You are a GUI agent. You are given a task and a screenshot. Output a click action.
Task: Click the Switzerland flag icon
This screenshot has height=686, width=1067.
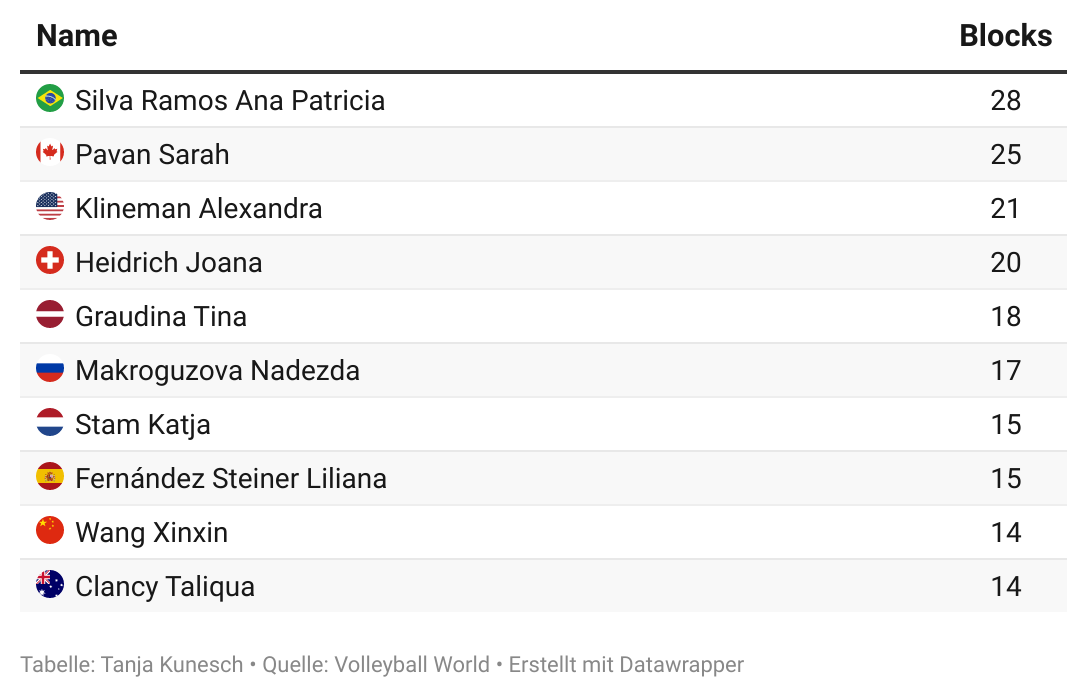(50, 260)
